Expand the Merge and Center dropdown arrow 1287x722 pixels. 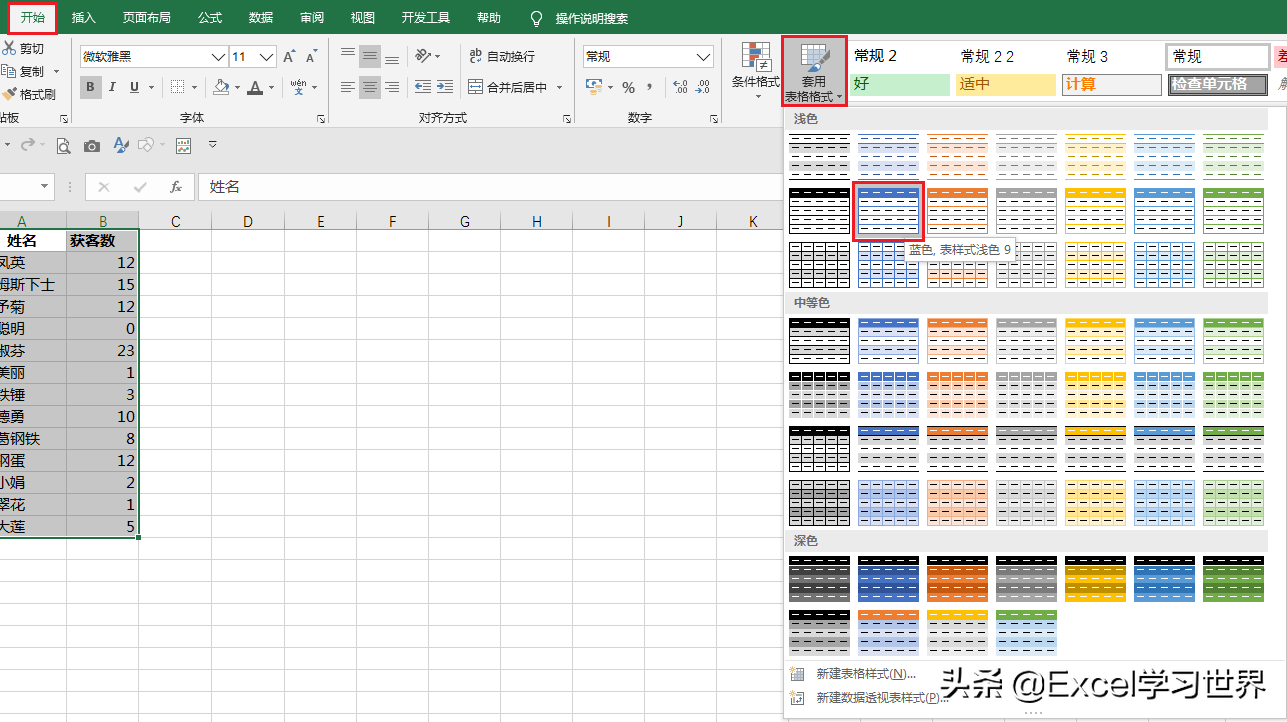pyautogui.click(x=560, y=87)
